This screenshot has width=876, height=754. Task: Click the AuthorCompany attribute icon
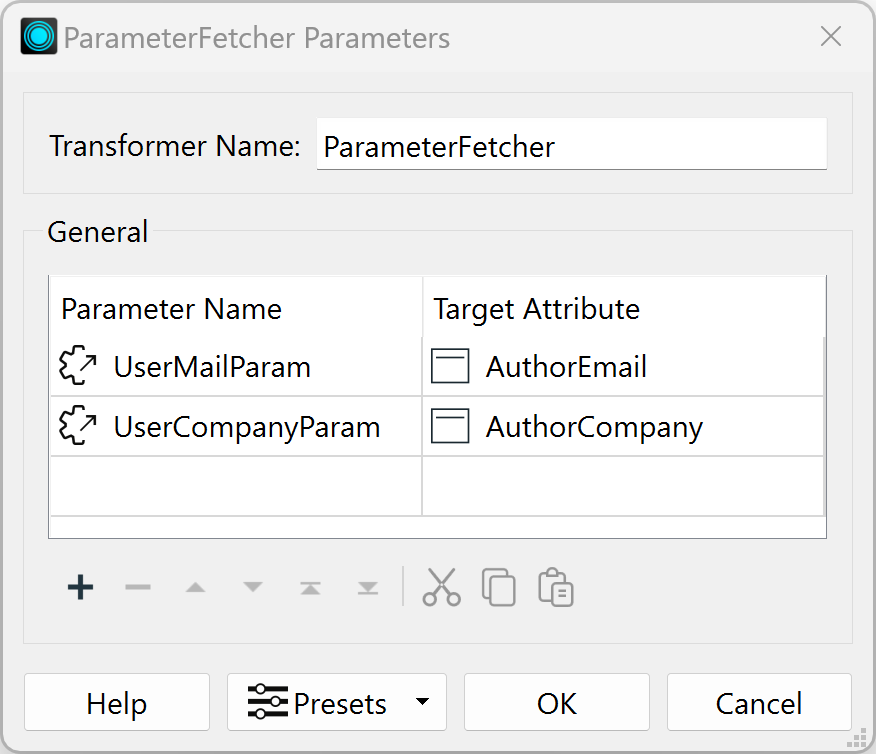[x=450, y=426]
